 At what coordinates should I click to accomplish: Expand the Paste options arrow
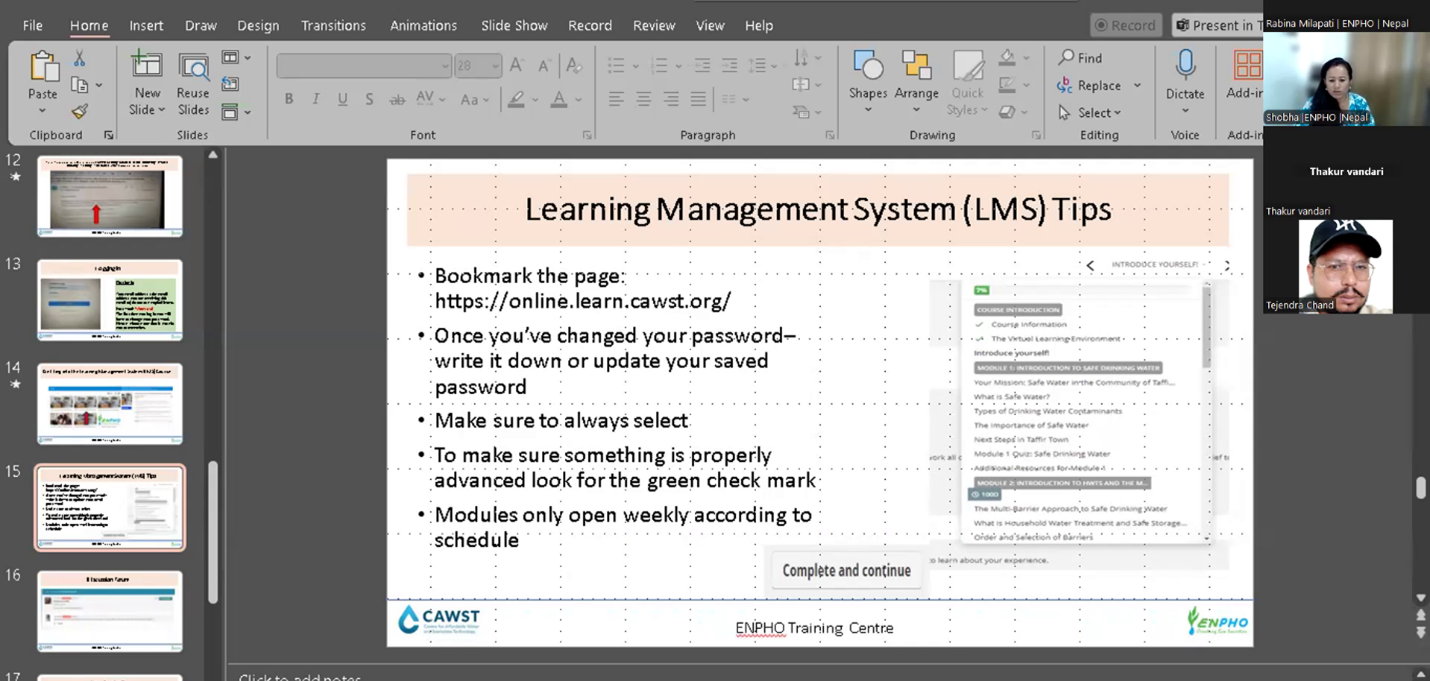(43, 111)
